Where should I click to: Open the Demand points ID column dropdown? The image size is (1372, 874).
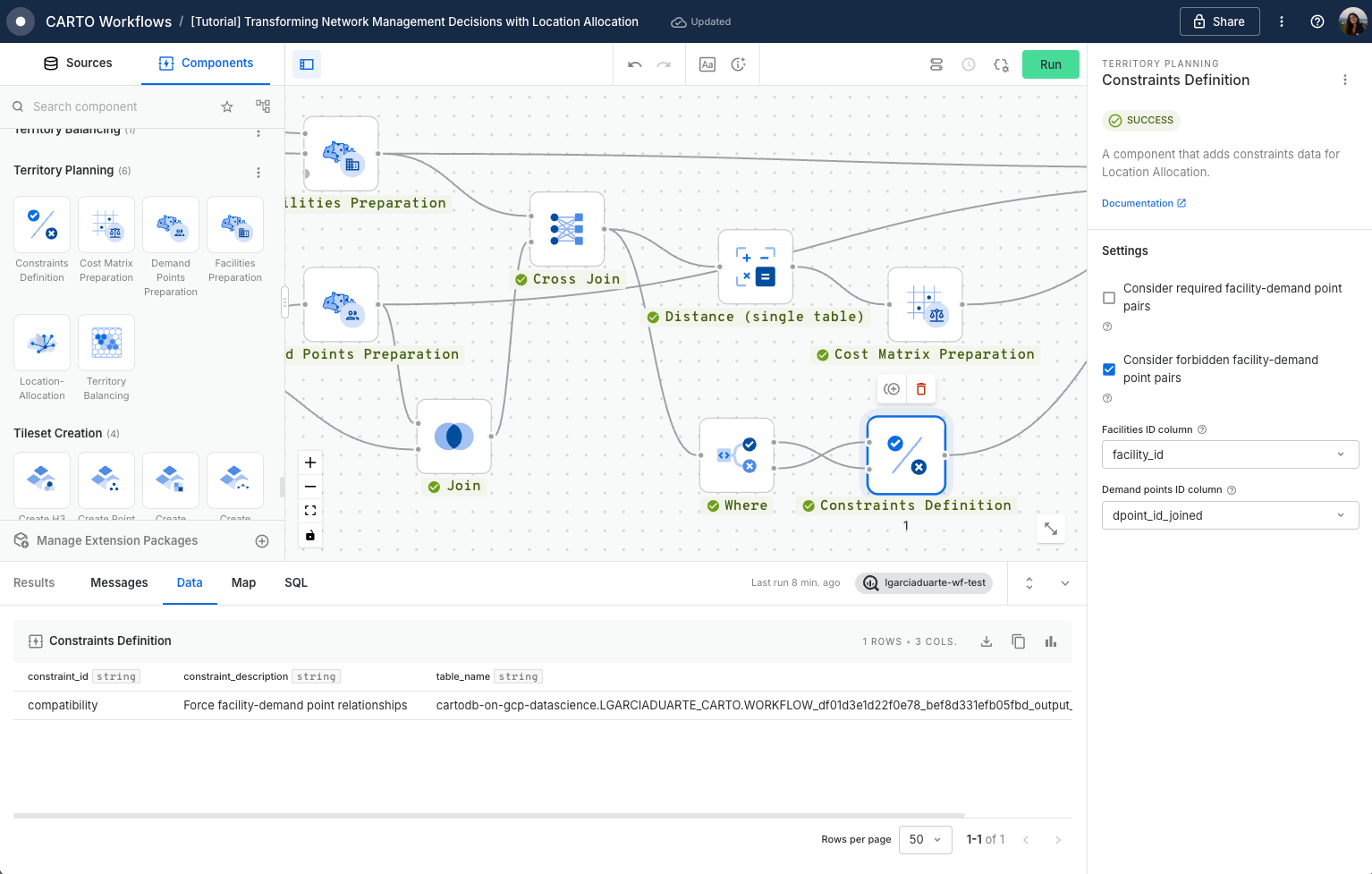[x=1230, y=515]
